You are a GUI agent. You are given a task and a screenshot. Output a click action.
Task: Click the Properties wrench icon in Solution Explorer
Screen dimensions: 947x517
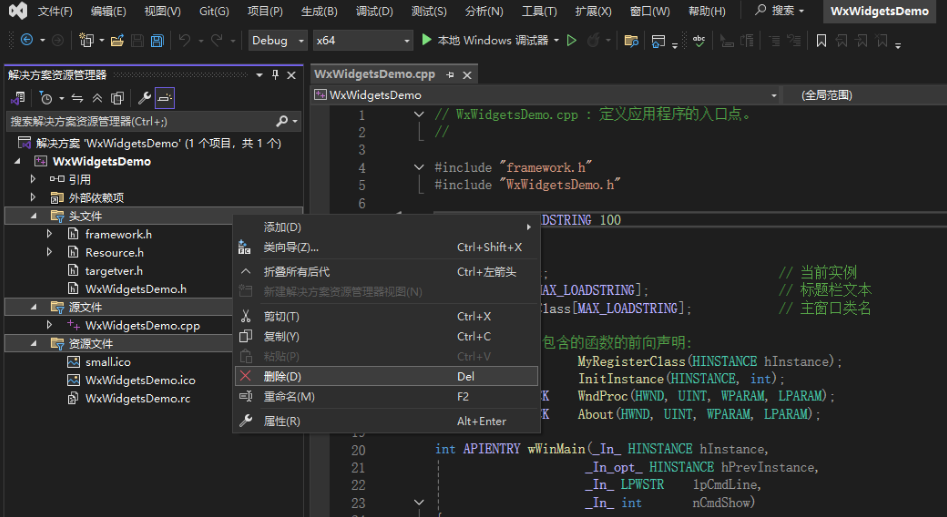144,98
